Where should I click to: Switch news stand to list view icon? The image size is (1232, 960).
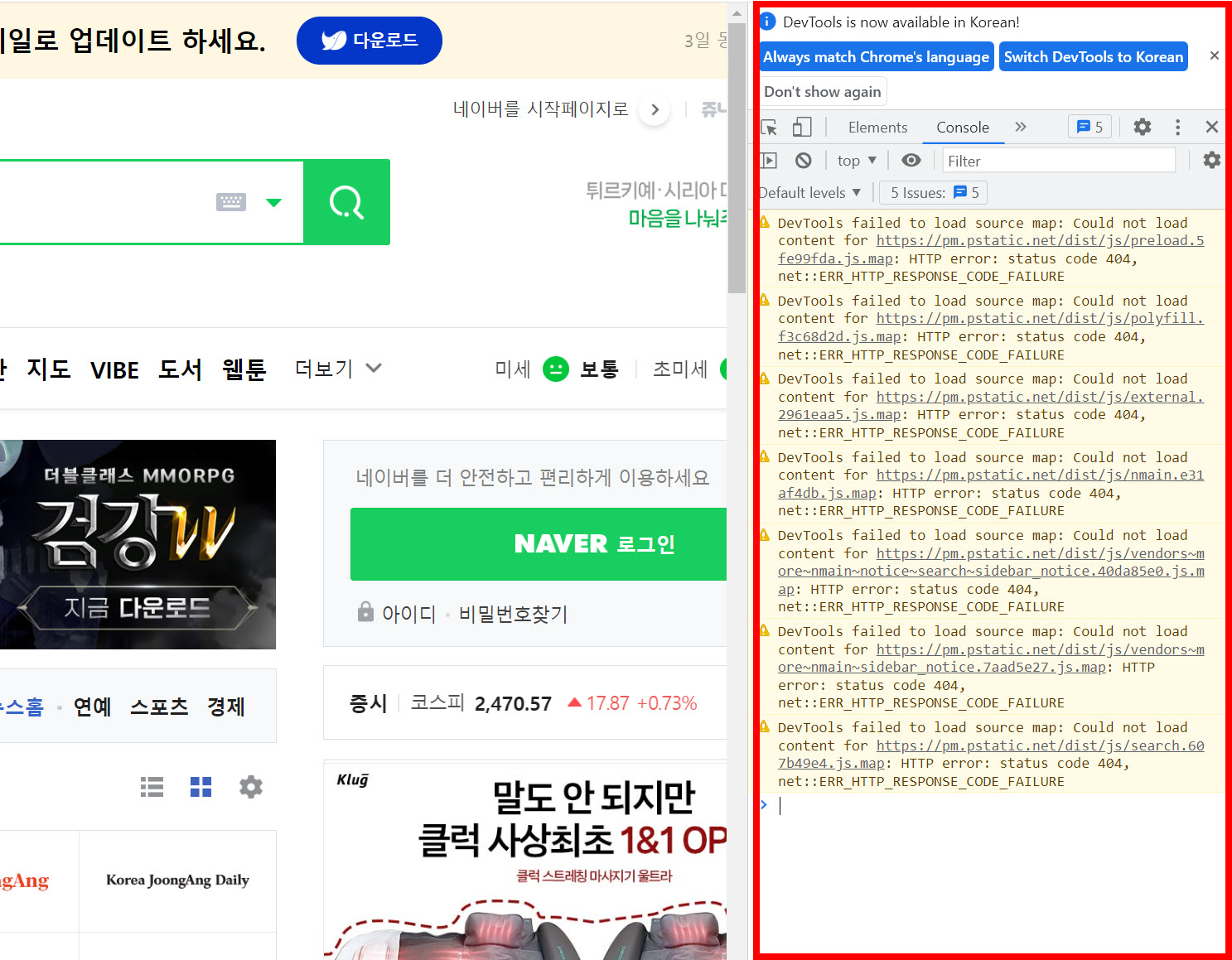point(152,786)
